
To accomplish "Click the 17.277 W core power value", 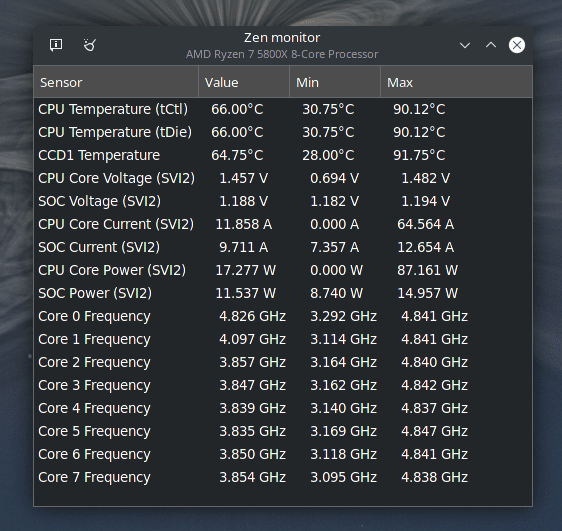I will [x=246, y=270].
